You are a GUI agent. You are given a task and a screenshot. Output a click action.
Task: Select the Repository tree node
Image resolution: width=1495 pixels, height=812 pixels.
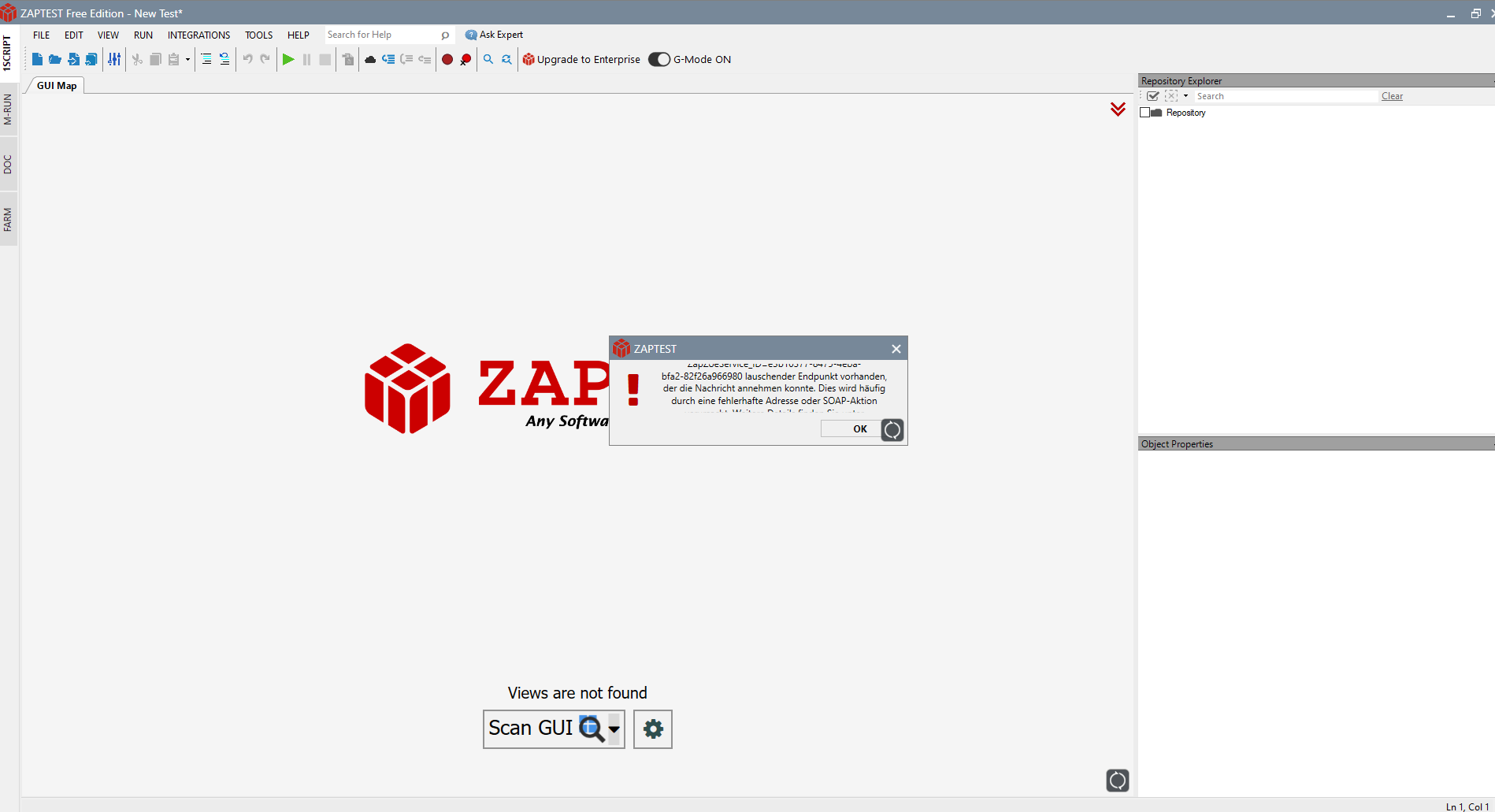[1185, 113]
